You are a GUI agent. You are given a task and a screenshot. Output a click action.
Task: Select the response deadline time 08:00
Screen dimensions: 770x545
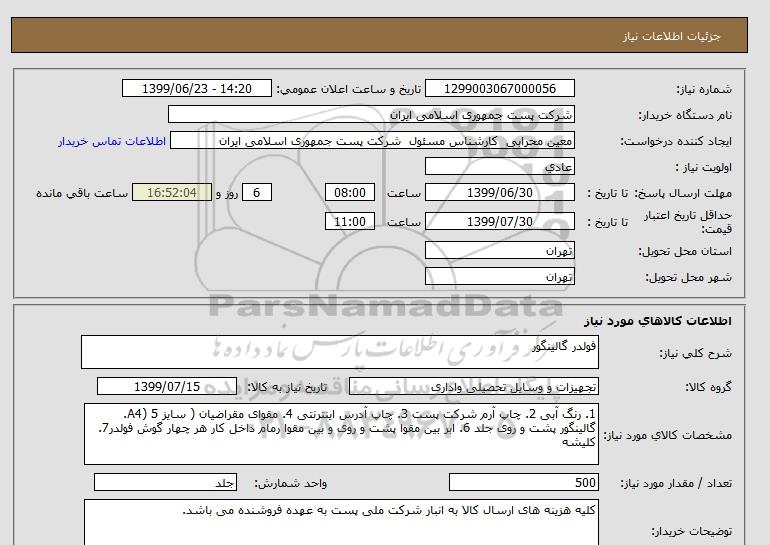point(350,192)
